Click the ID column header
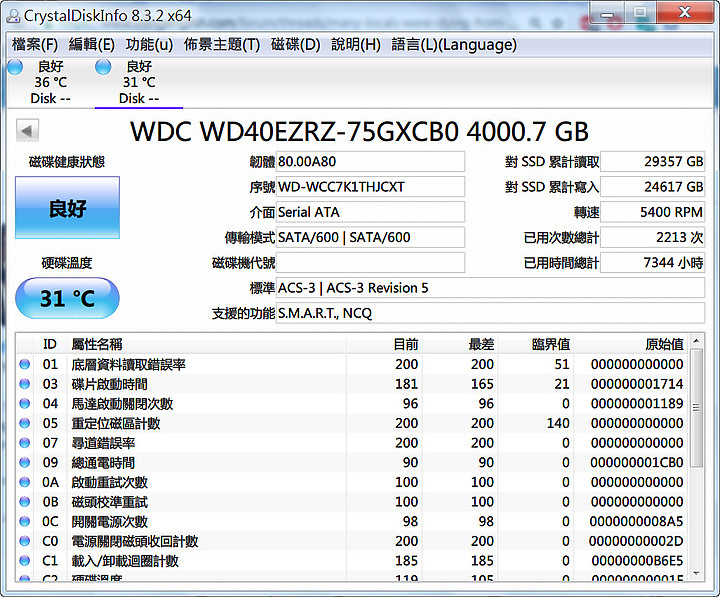The image size is (720, 597). pyautogui.click(x=50, y=344)
